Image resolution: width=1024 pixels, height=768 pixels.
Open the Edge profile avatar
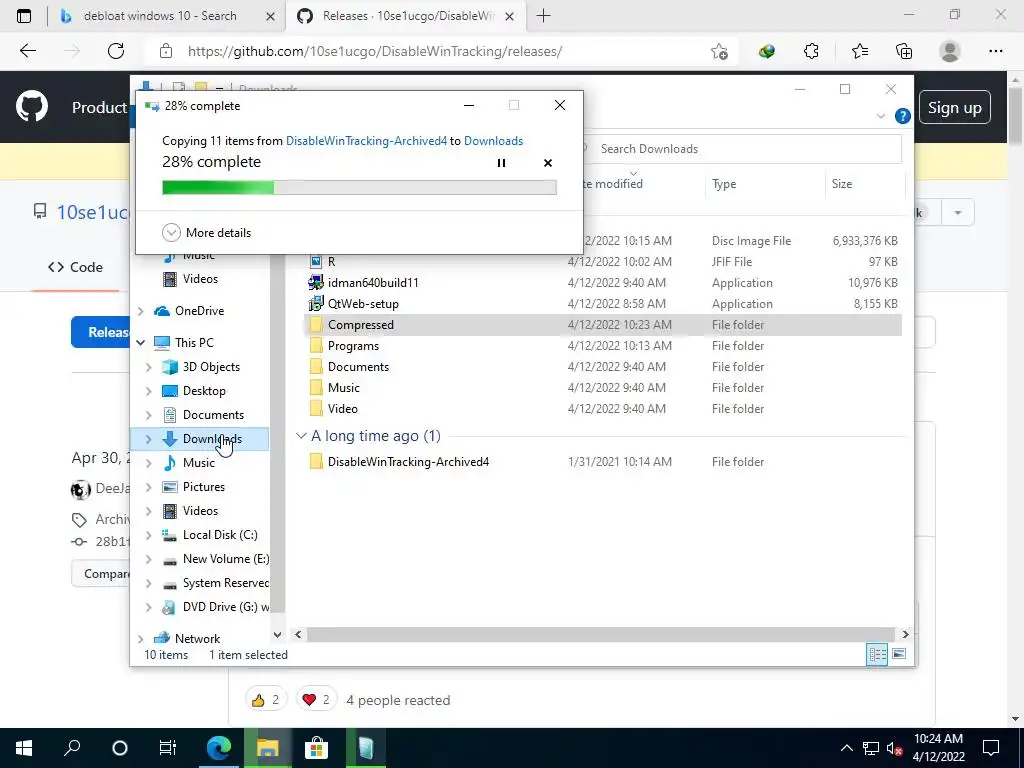(x=950, y=51)
